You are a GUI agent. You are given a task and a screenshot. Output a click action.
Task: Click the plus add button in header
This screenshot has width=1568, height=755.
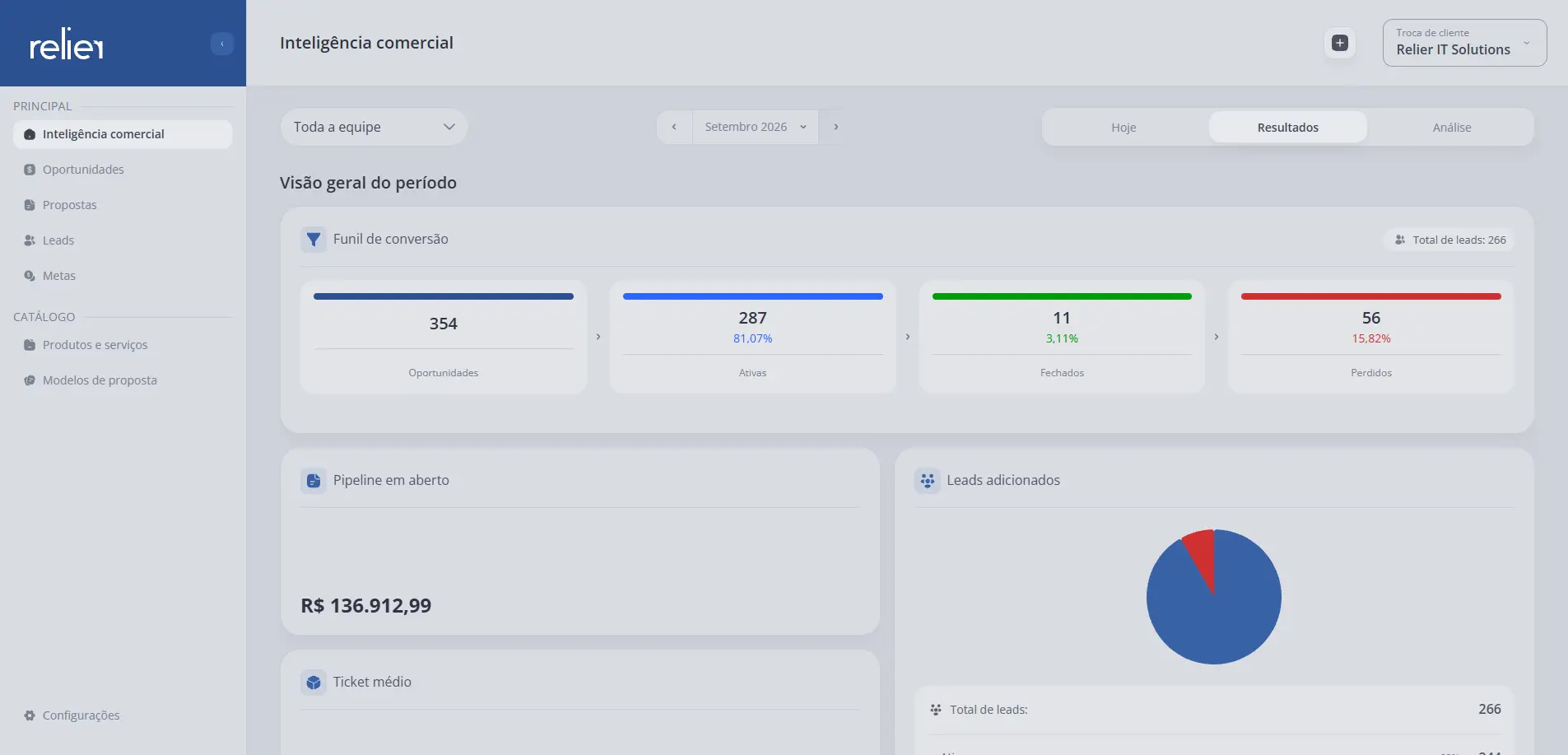[1340, 43]
